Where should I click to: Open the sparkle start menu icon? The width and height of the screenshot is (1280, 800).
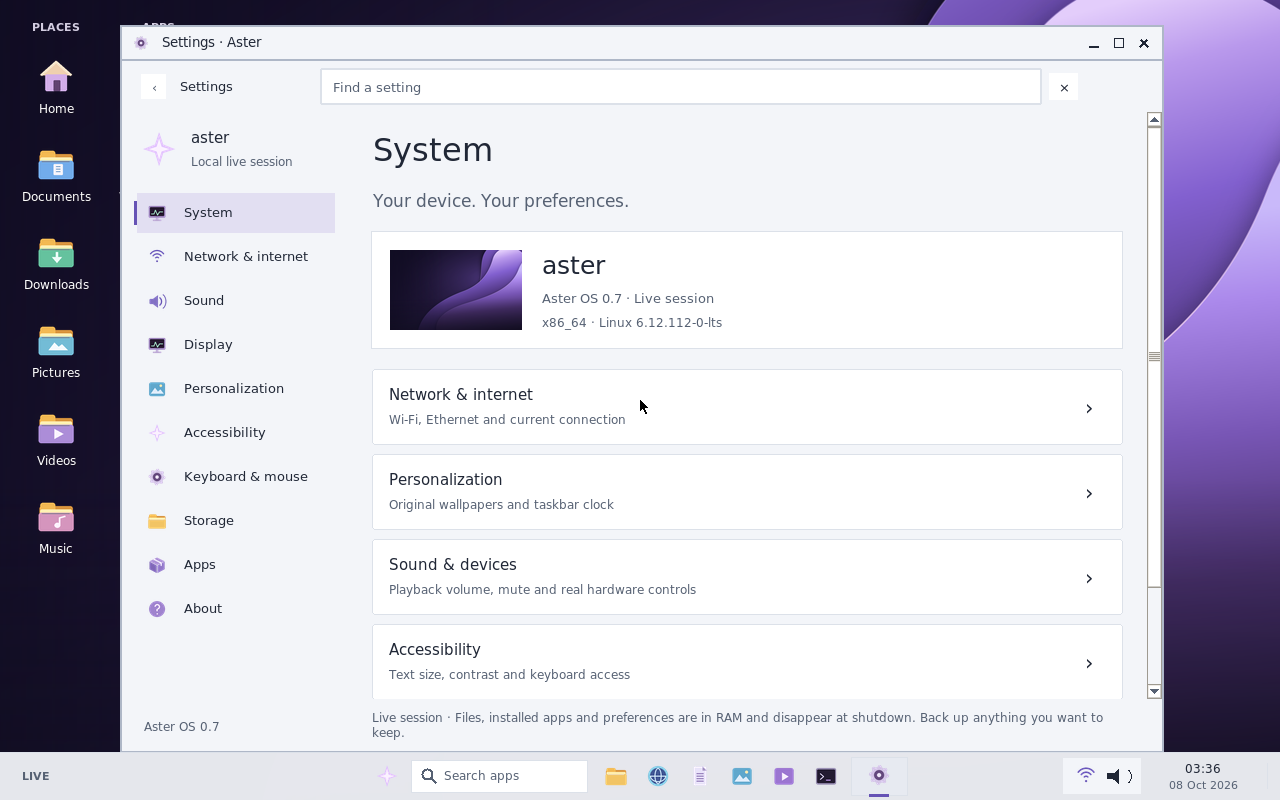point(387,776)
